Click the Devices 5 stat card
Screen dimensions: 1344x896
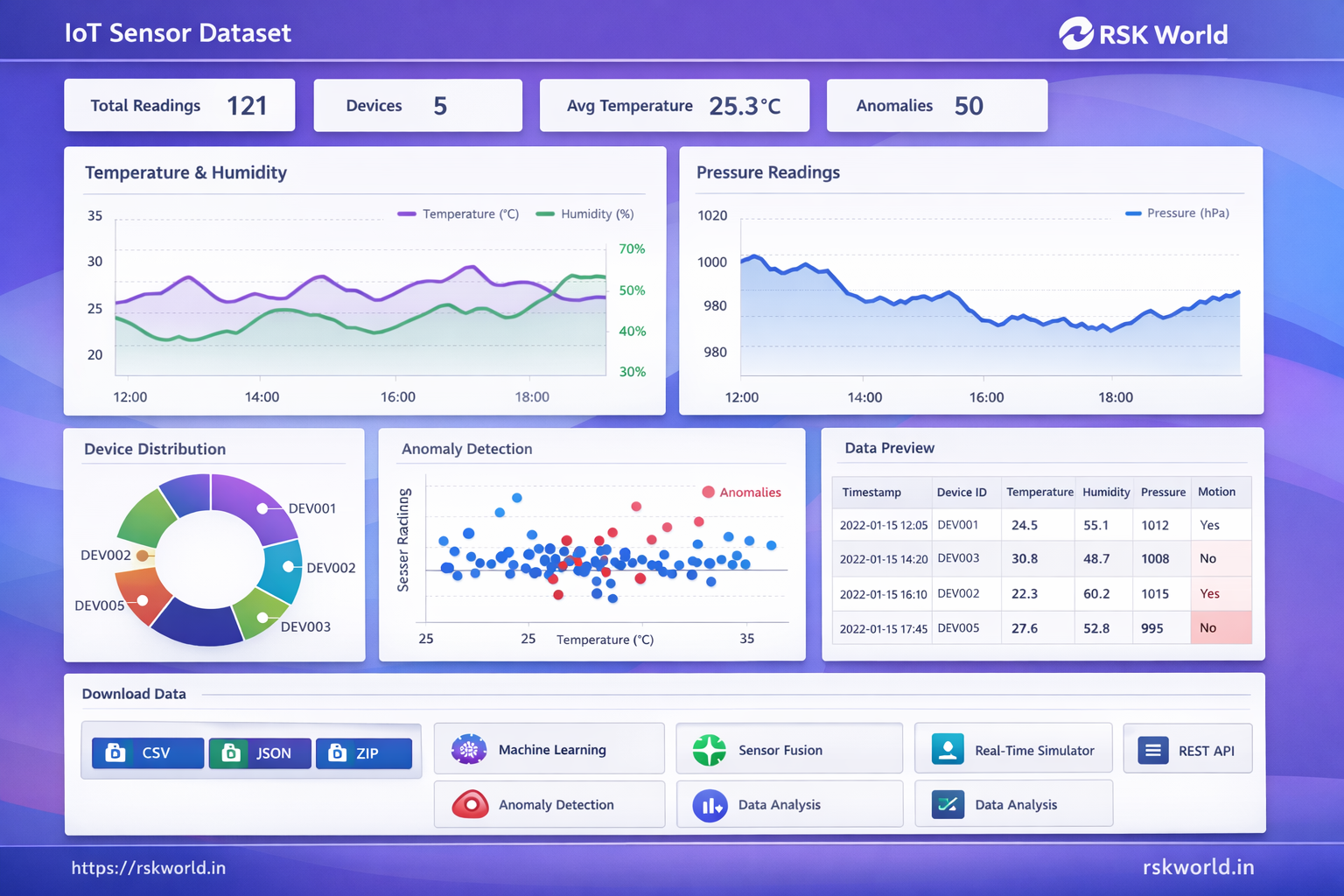coord(418,105)
